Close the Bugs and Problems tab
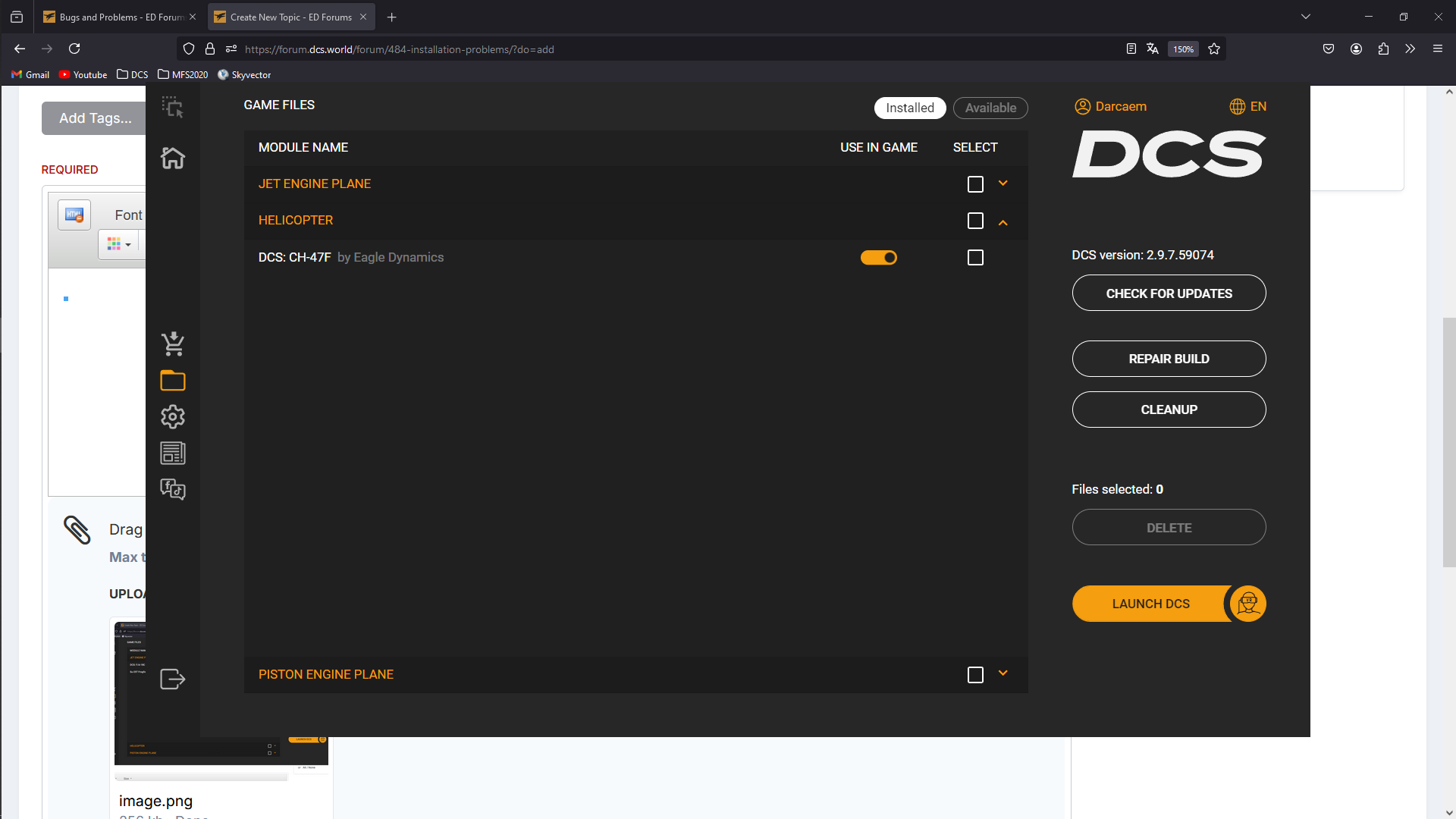1456x819 pixels. 193,17
